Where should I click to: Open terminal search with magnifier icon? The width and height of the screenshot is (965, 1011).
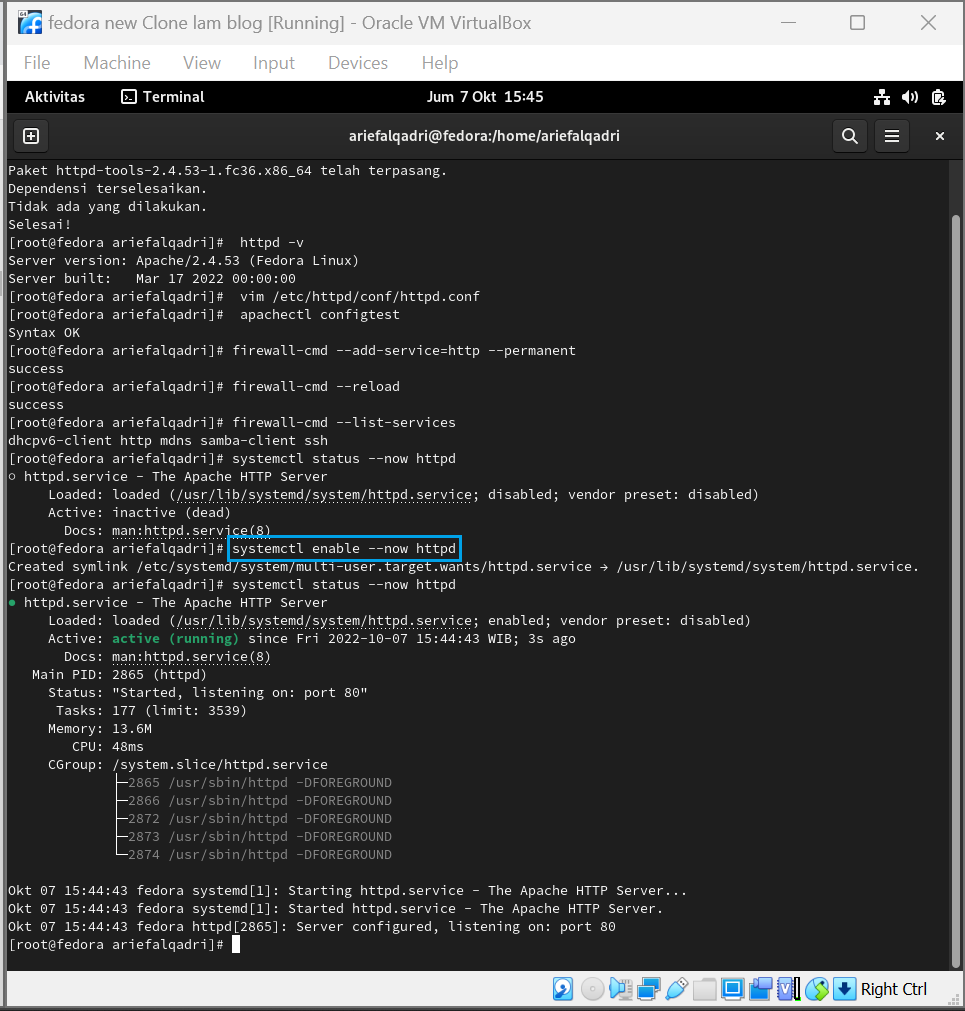pyautogui.click(x=850, y=136)
